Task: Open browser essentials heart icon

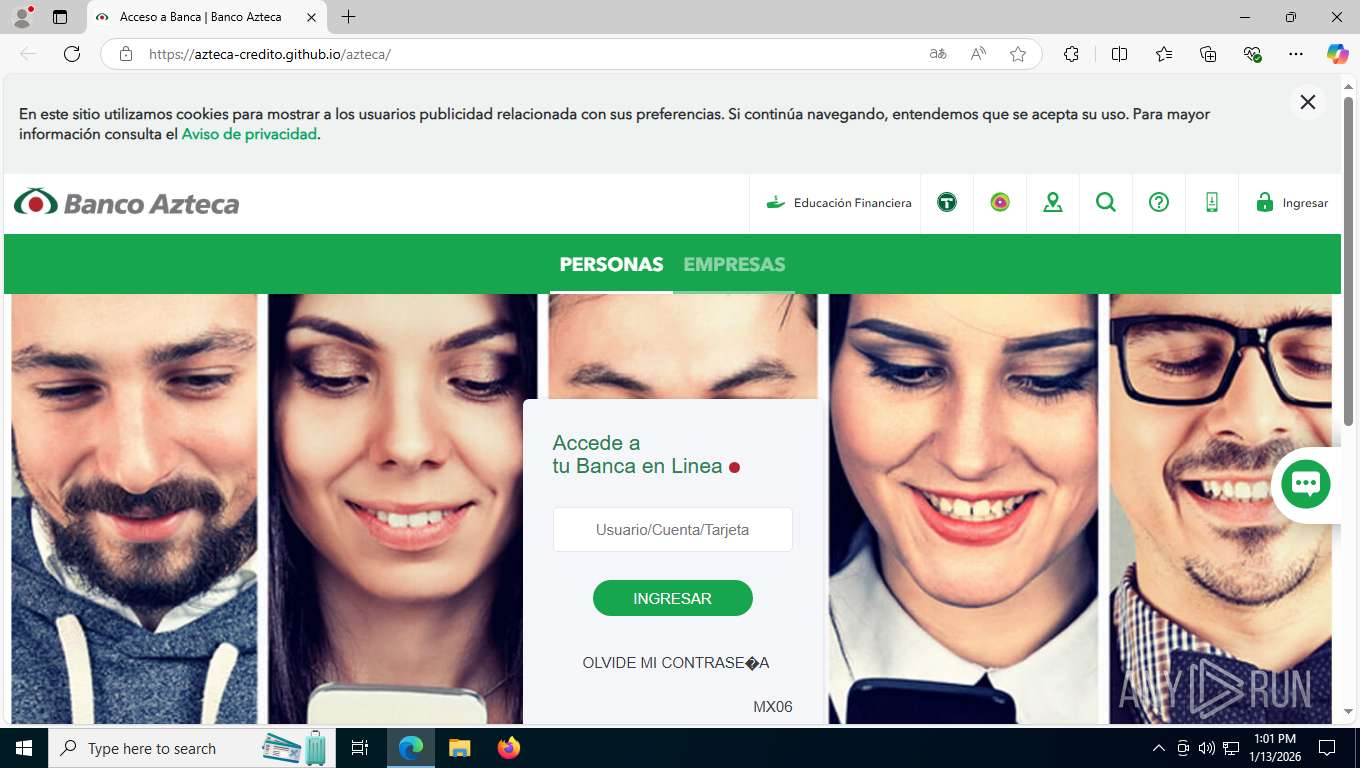Action: click(1252, 54)
